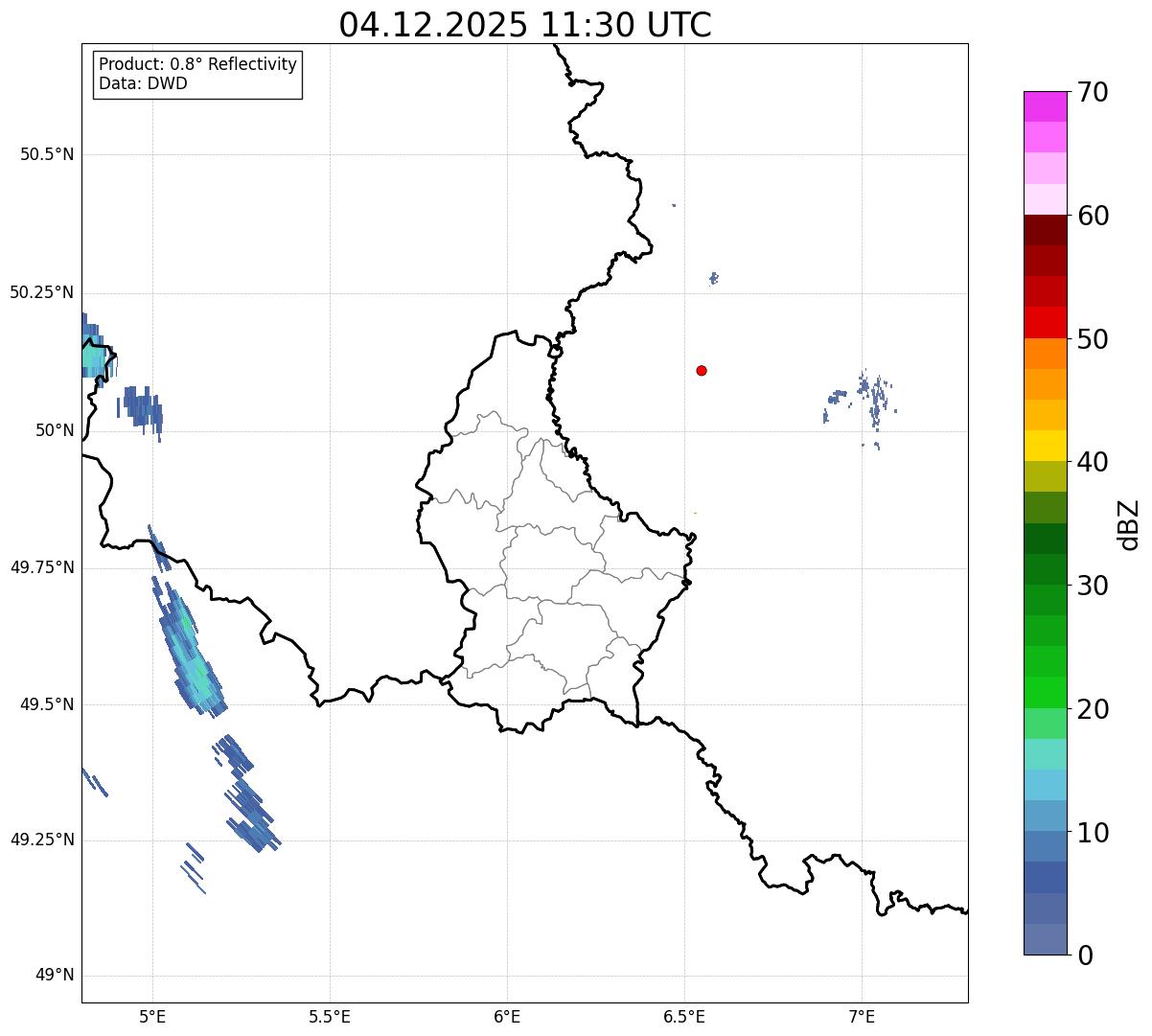Click the small radar echo north of the red dot

coord(713,279)
